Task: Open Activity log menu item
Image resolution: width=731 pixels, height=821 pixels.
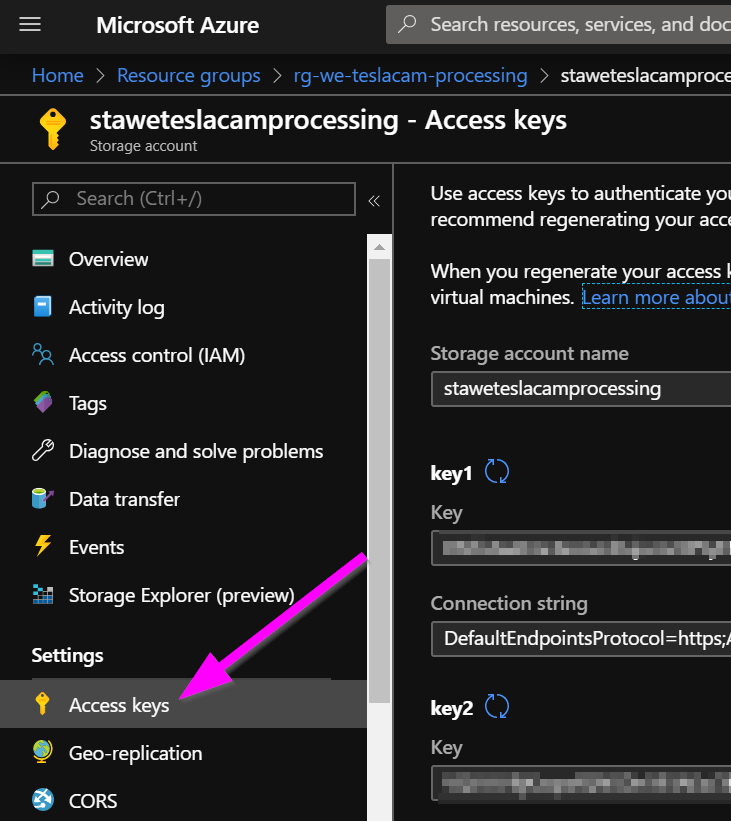Action: point(117,307)
